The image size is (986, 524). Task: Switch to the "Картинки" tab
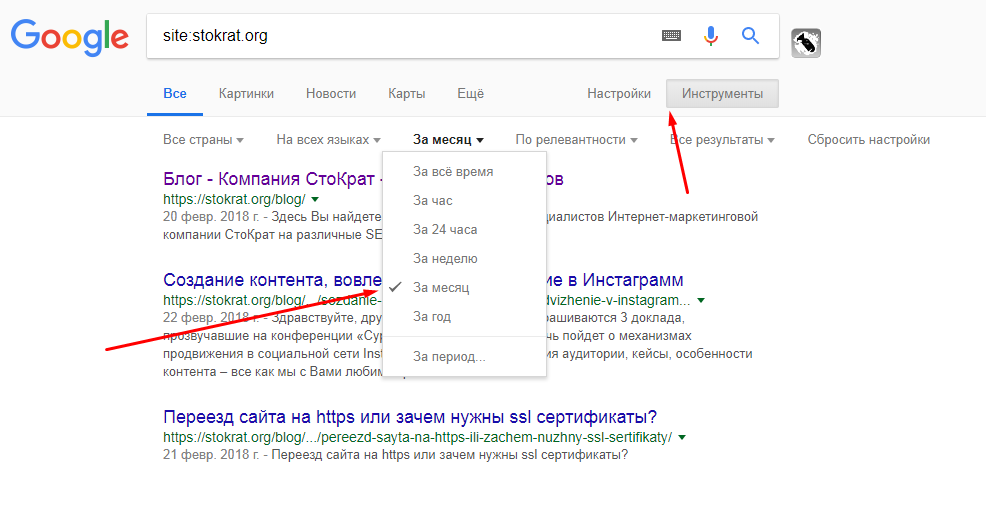click(x=246, y=94)
